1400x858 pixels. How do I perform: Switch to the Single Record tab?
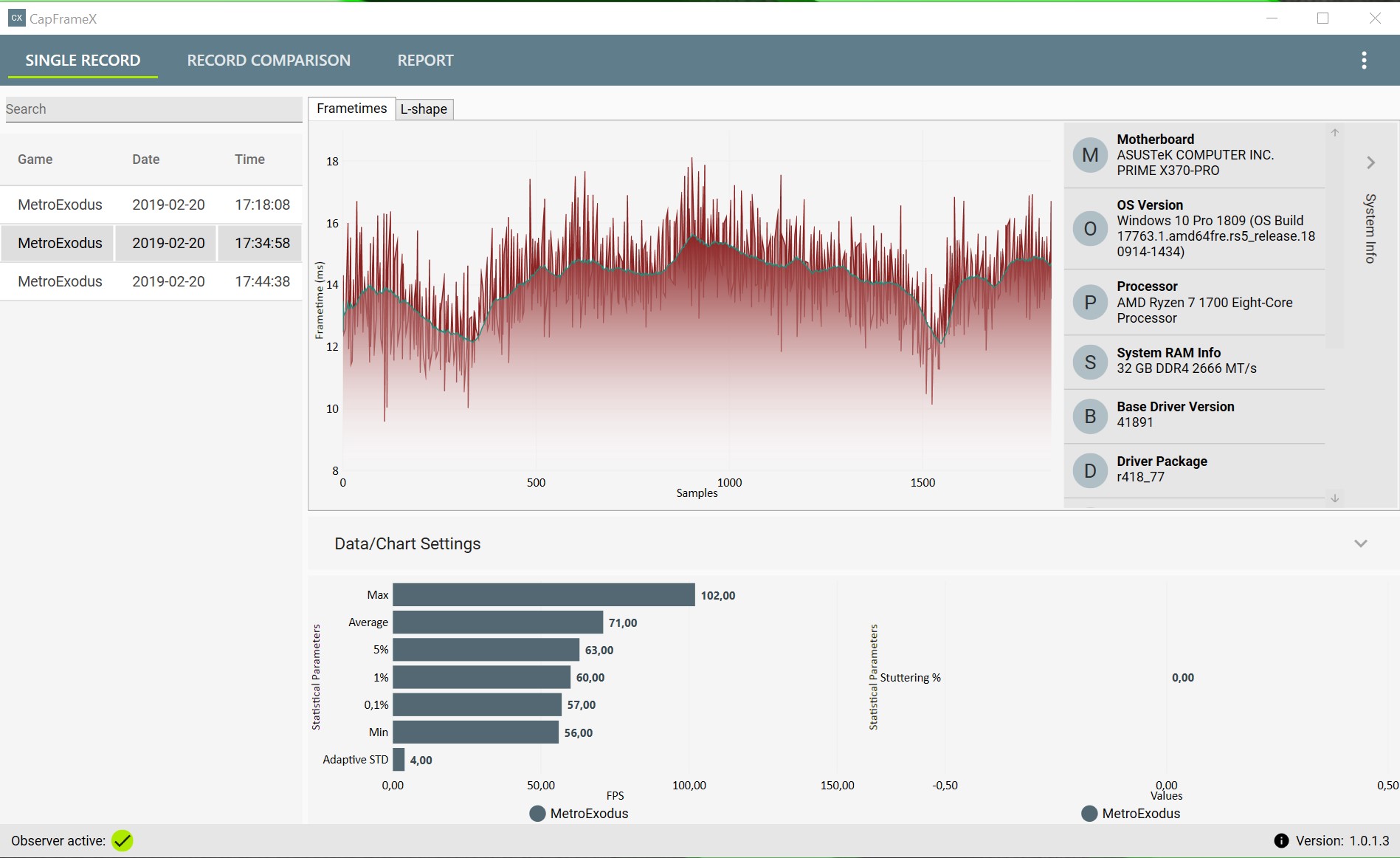coord(83,61)
